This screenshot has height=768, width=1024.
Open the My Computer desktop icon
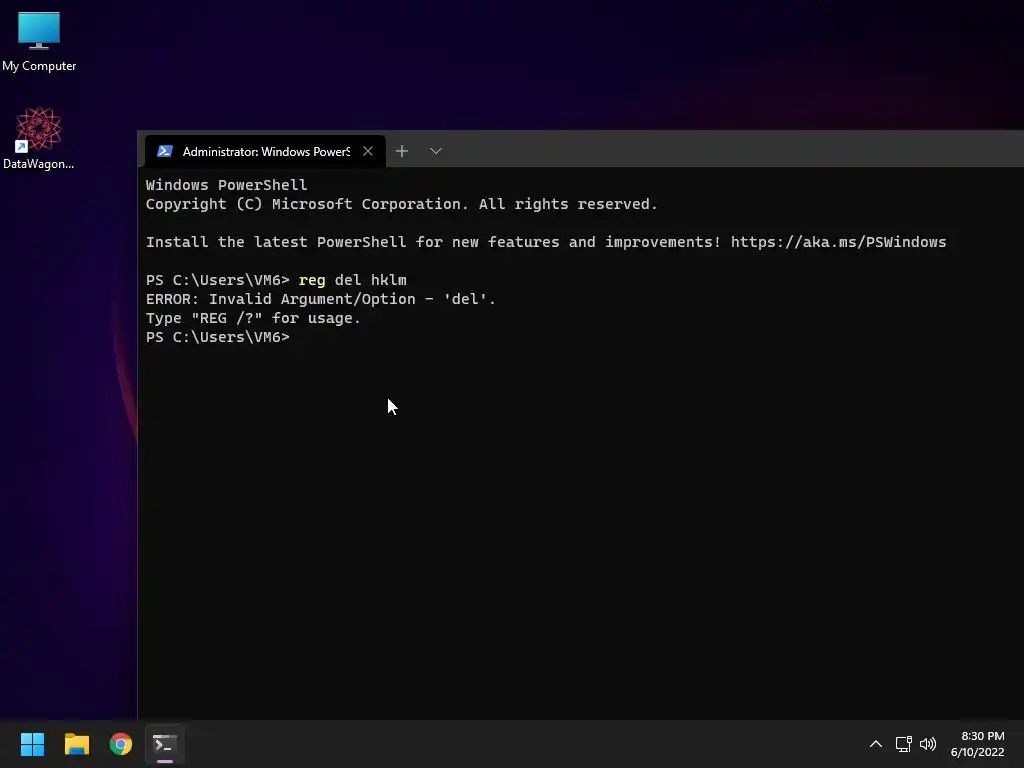pyautogui.click(x=39, y=40)
